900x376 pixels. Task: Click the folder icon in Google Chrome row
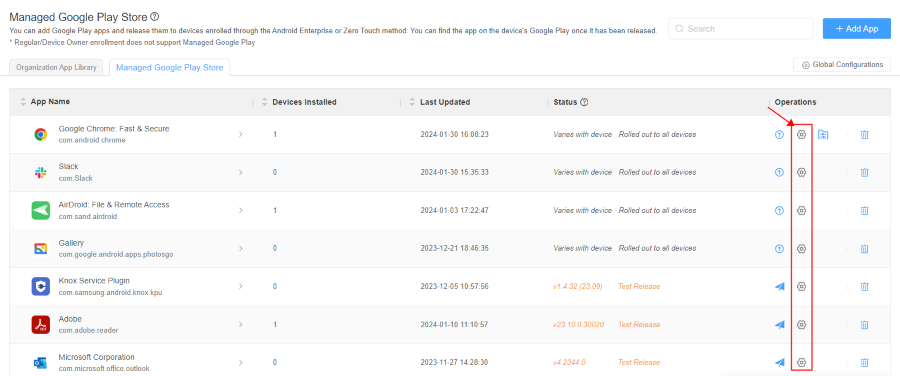click(x=823, y=135)
